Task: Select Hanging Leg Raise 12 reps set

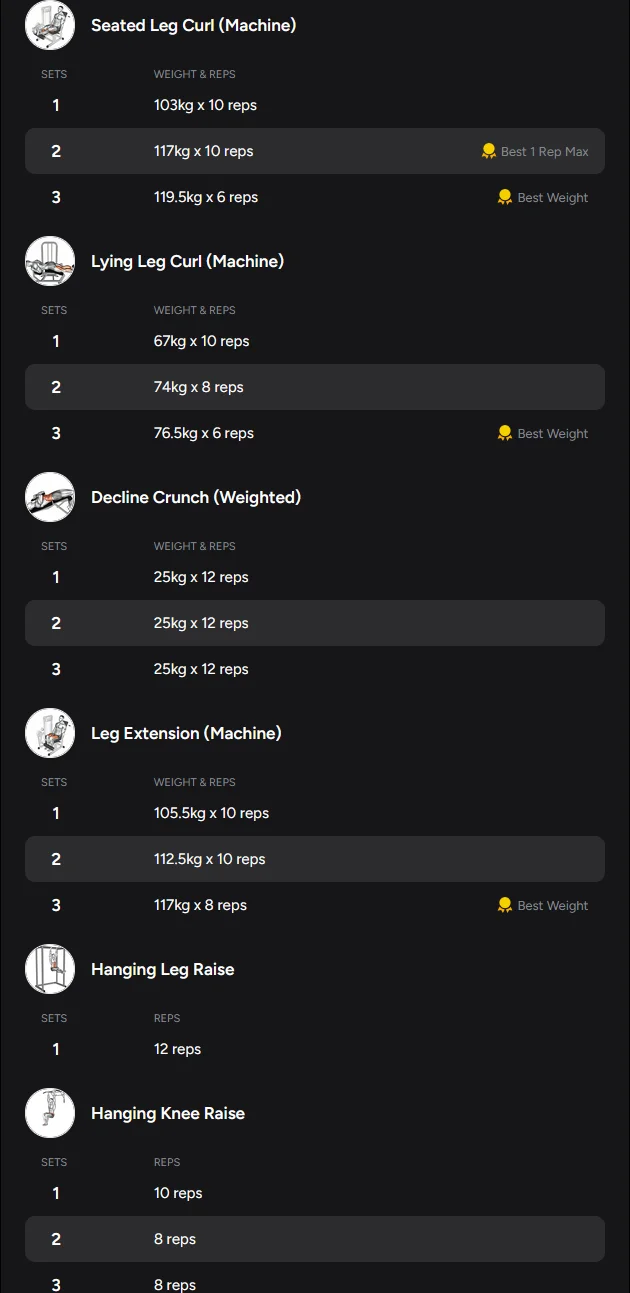Action: 177,1049
